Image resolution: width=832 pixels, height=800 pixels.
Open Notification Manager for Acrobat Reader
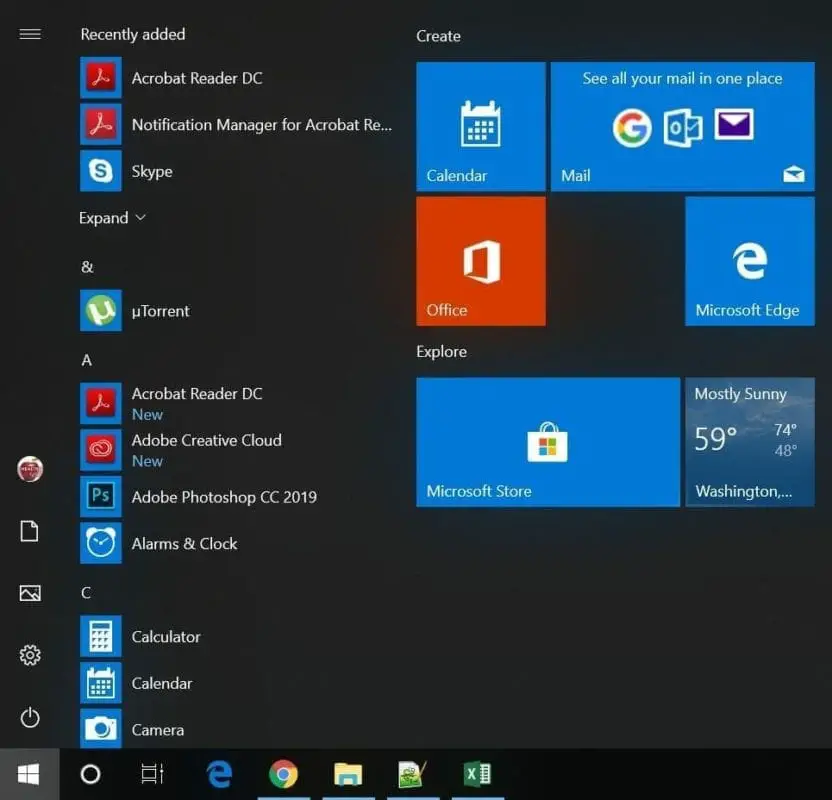pyautogui.click(x=236, y=125)
